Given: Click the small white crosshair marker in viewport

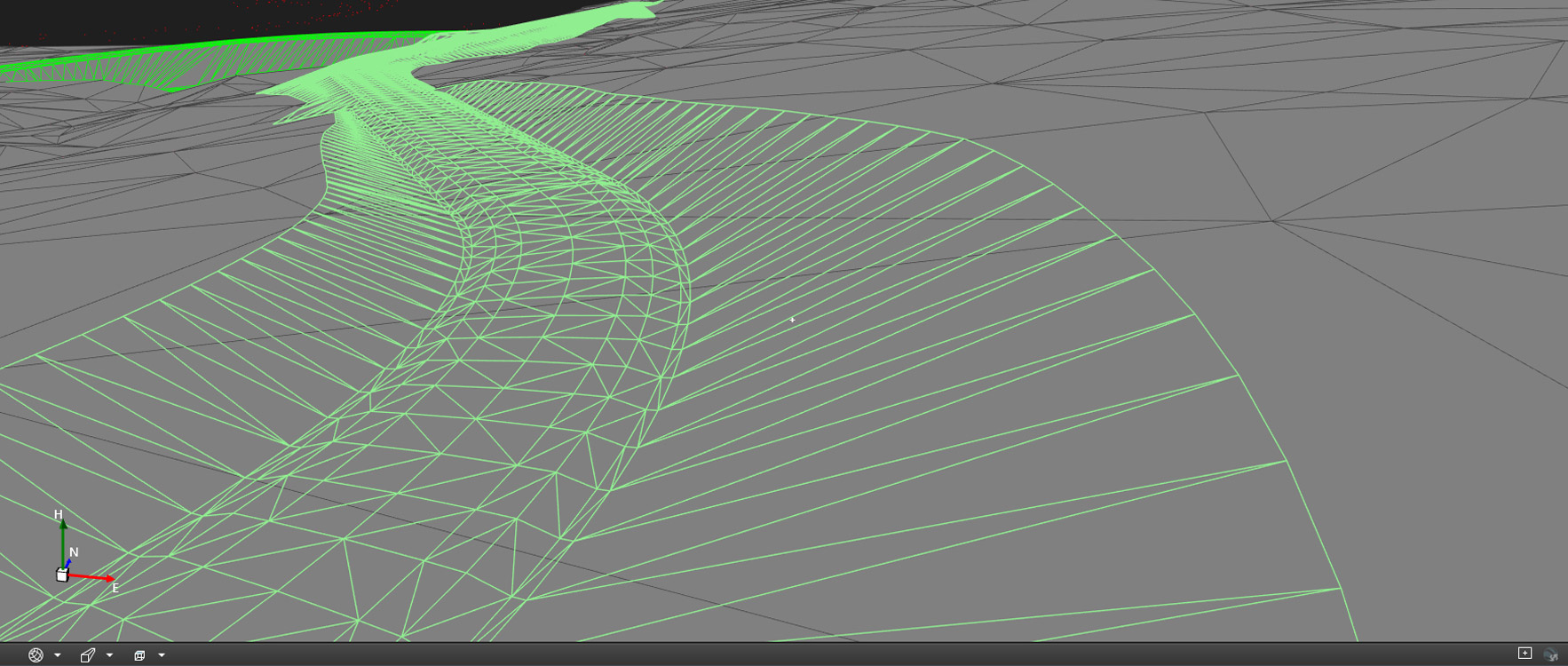Looking at the screenshot, I should (792, 320).
